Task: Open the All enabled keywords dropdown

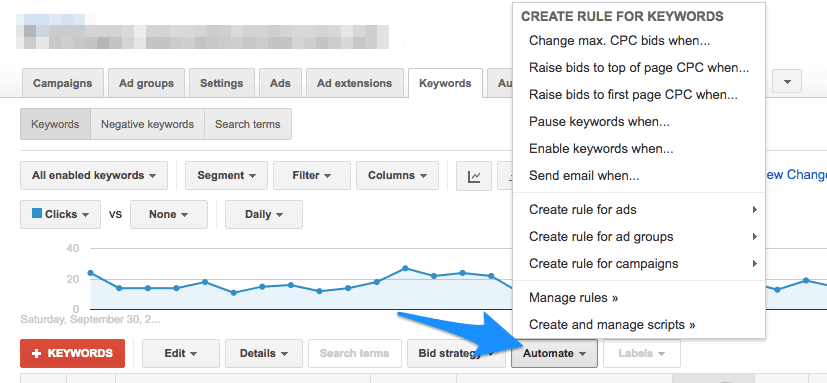Action: tap(94, 176)
